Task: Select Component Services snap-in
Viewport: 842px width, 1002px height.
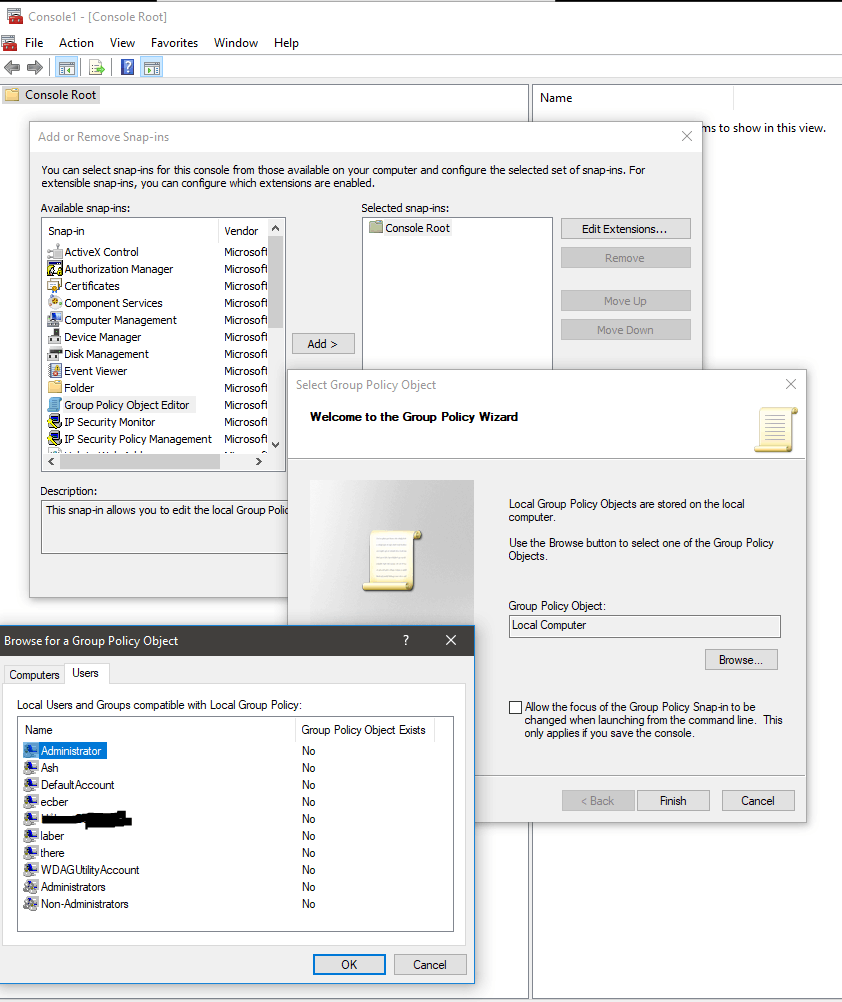Action: [105, 303]
